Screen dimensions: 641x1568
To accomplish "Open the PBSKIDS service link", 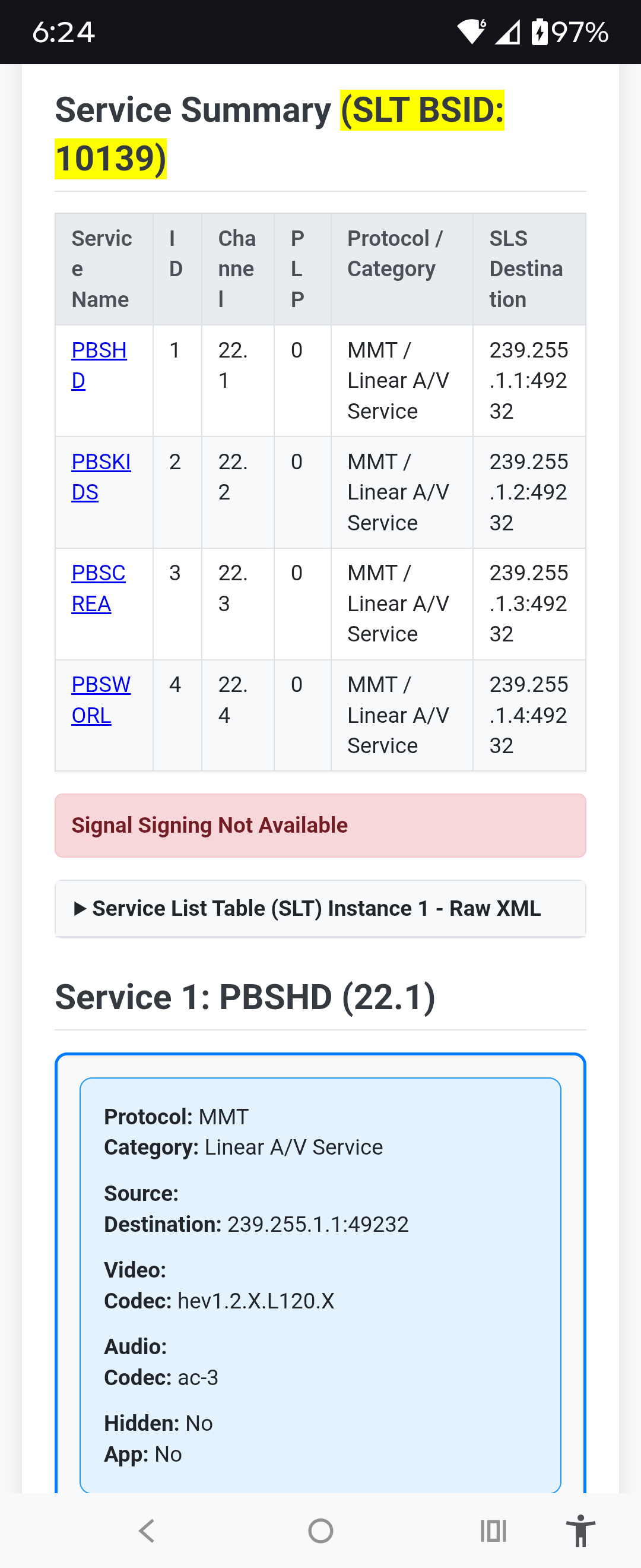I will click(x=101, y=476).
